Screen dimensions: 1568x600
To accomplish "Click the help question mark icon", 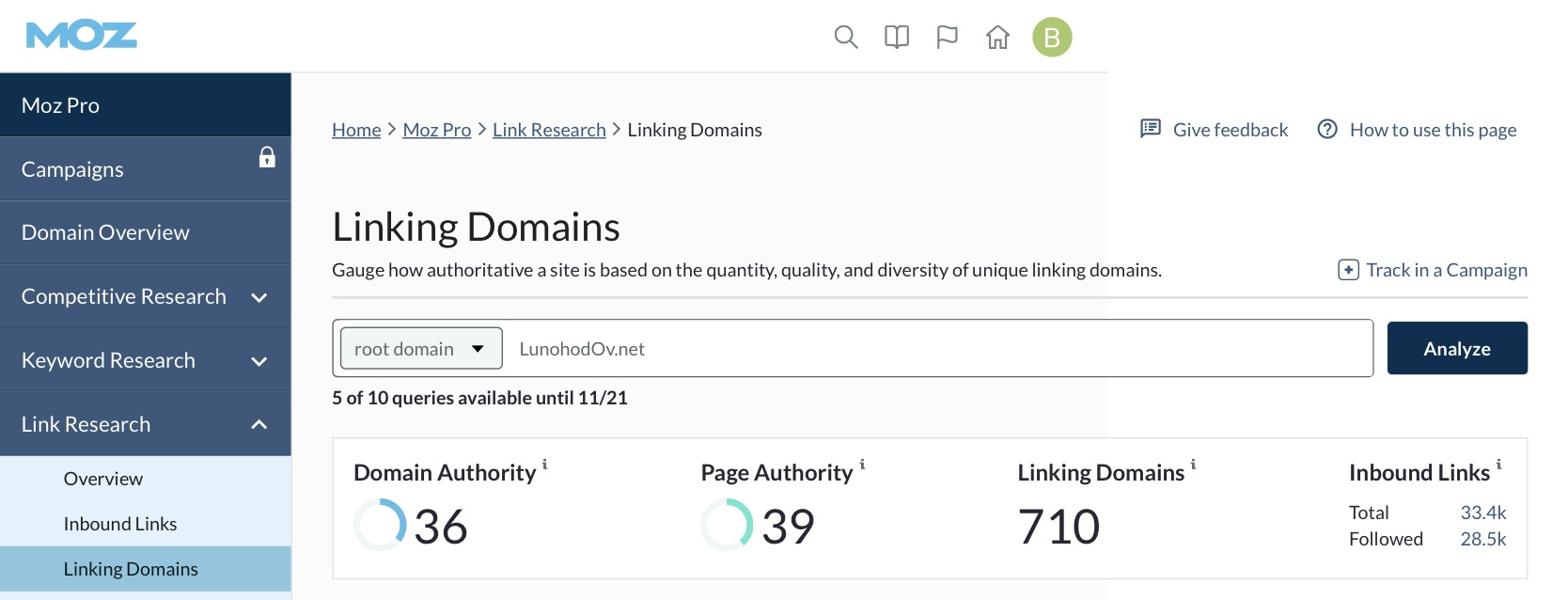I will coord(1327,129).
